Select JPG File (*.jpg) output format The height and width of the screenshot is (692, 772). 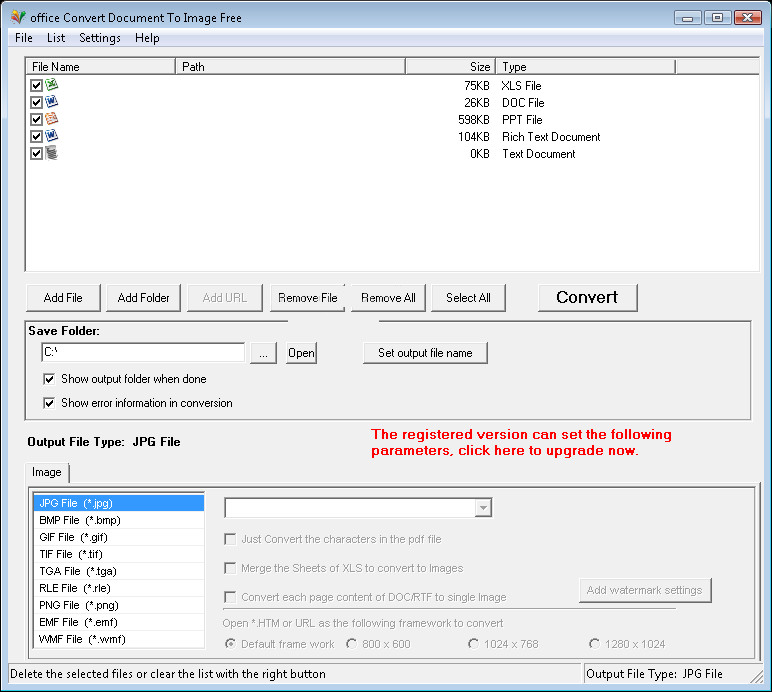click(x=119, y=503)
